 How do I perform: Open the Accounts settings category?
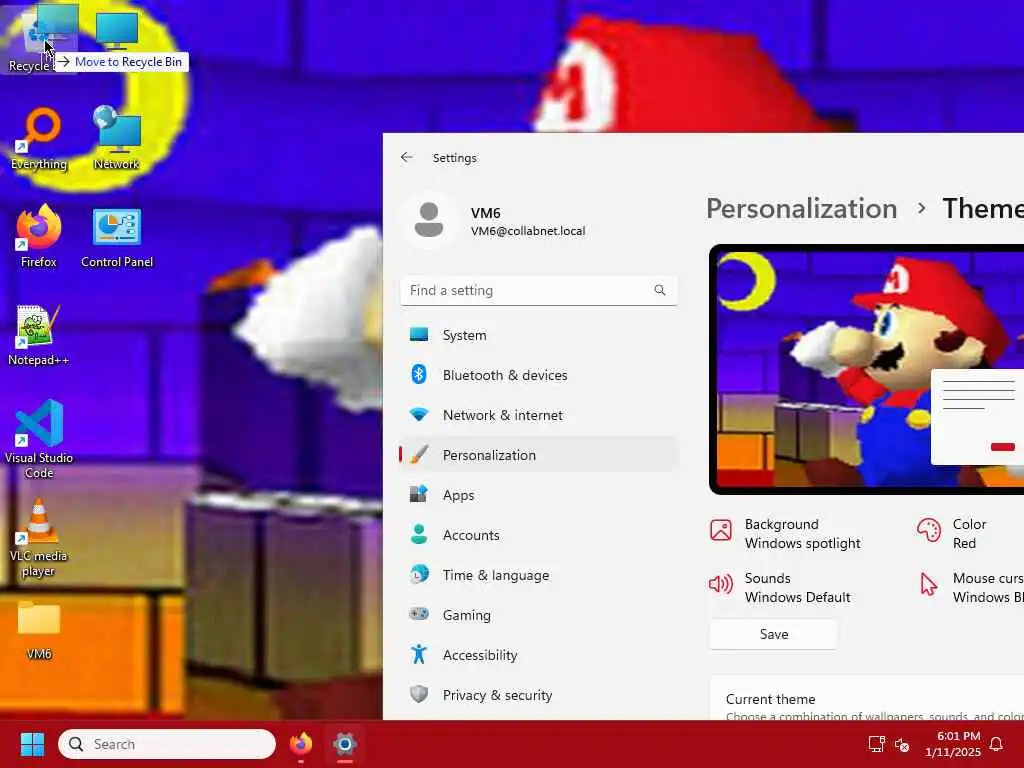[x=539, y=535]
